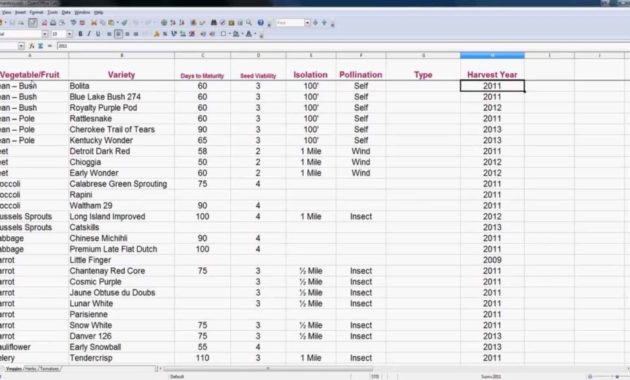Insert the Sum function
This screenshot has width=630, height=380.
pos(40,46)
